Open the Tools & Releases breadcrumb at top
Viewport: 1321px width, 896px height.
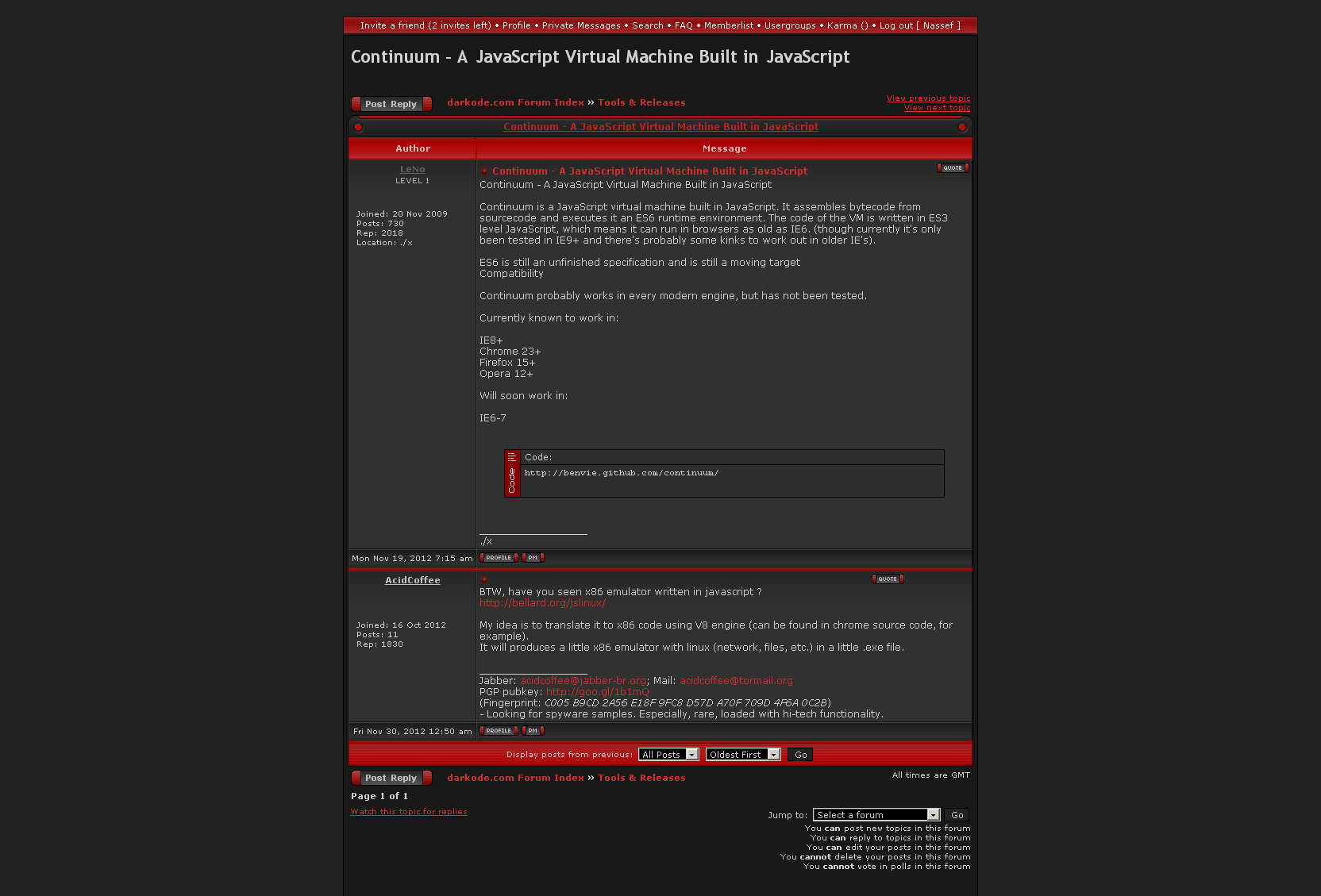point(641,102)
